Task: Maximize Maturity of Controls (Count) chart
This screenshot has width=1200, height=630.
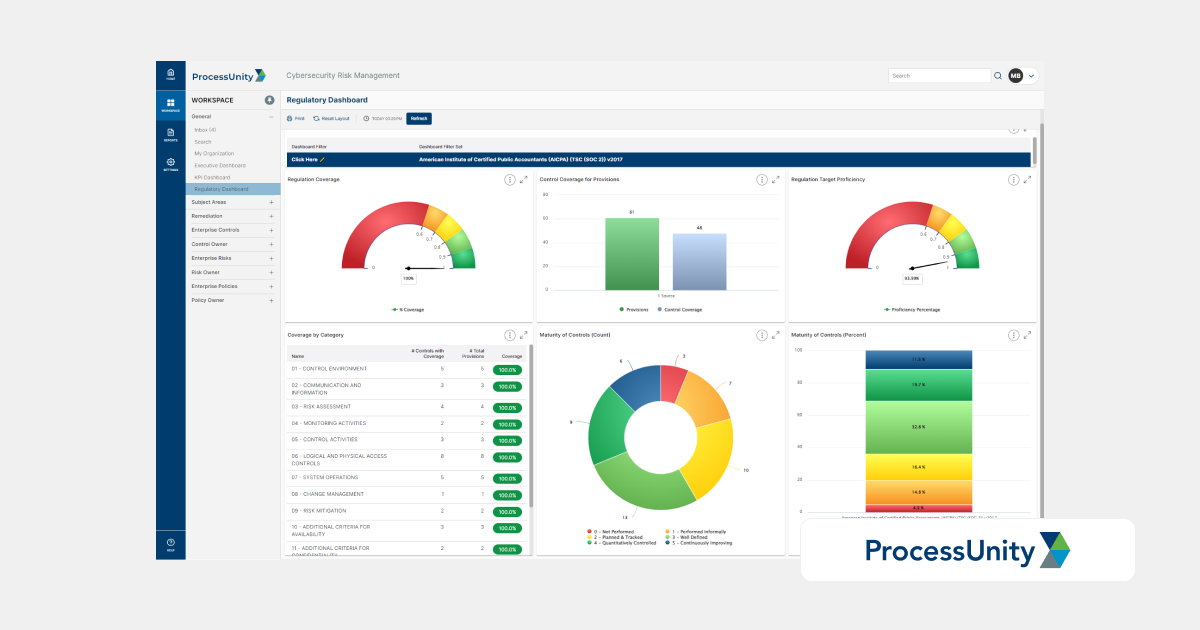Action: (776, 335)
